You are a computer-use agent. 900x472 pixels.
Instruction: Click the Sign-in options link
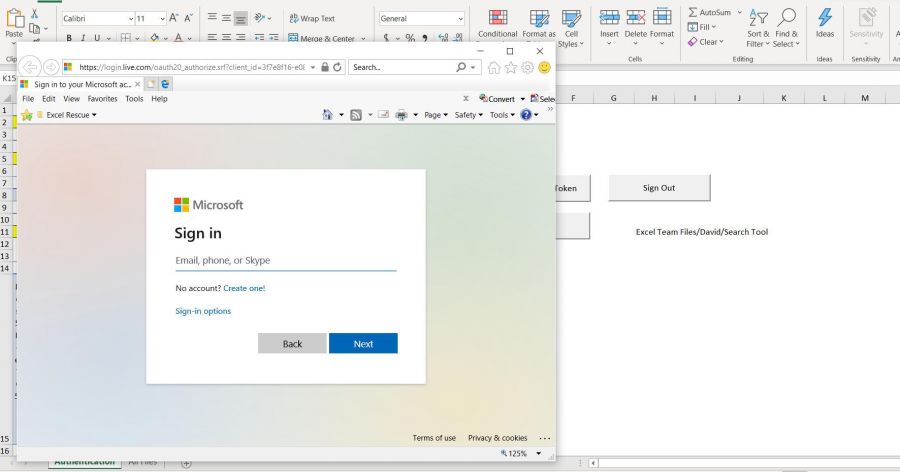[x=203, y=311]
